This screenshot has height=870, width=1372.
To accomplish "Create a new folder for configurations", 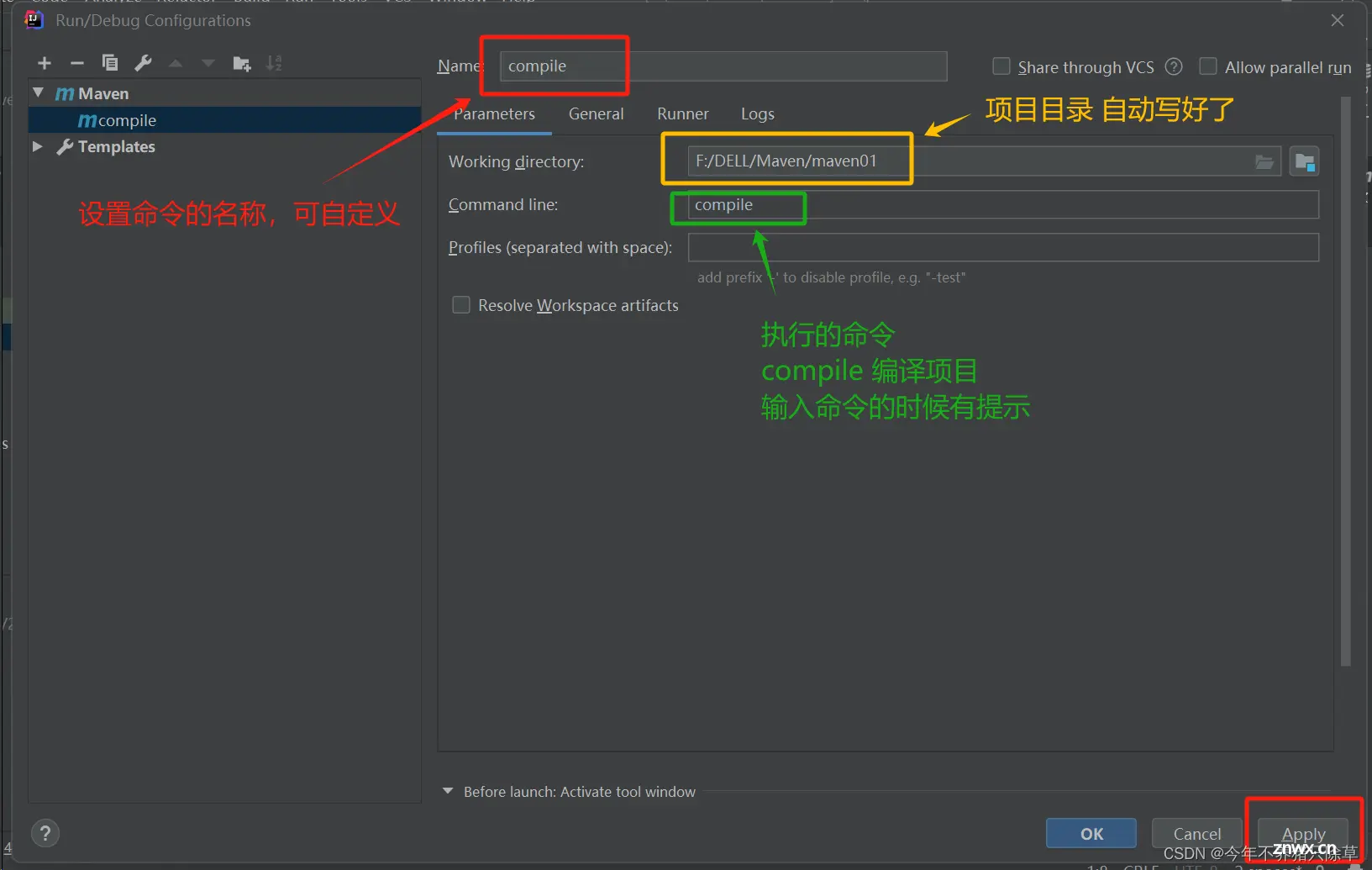I will point(242,63).
